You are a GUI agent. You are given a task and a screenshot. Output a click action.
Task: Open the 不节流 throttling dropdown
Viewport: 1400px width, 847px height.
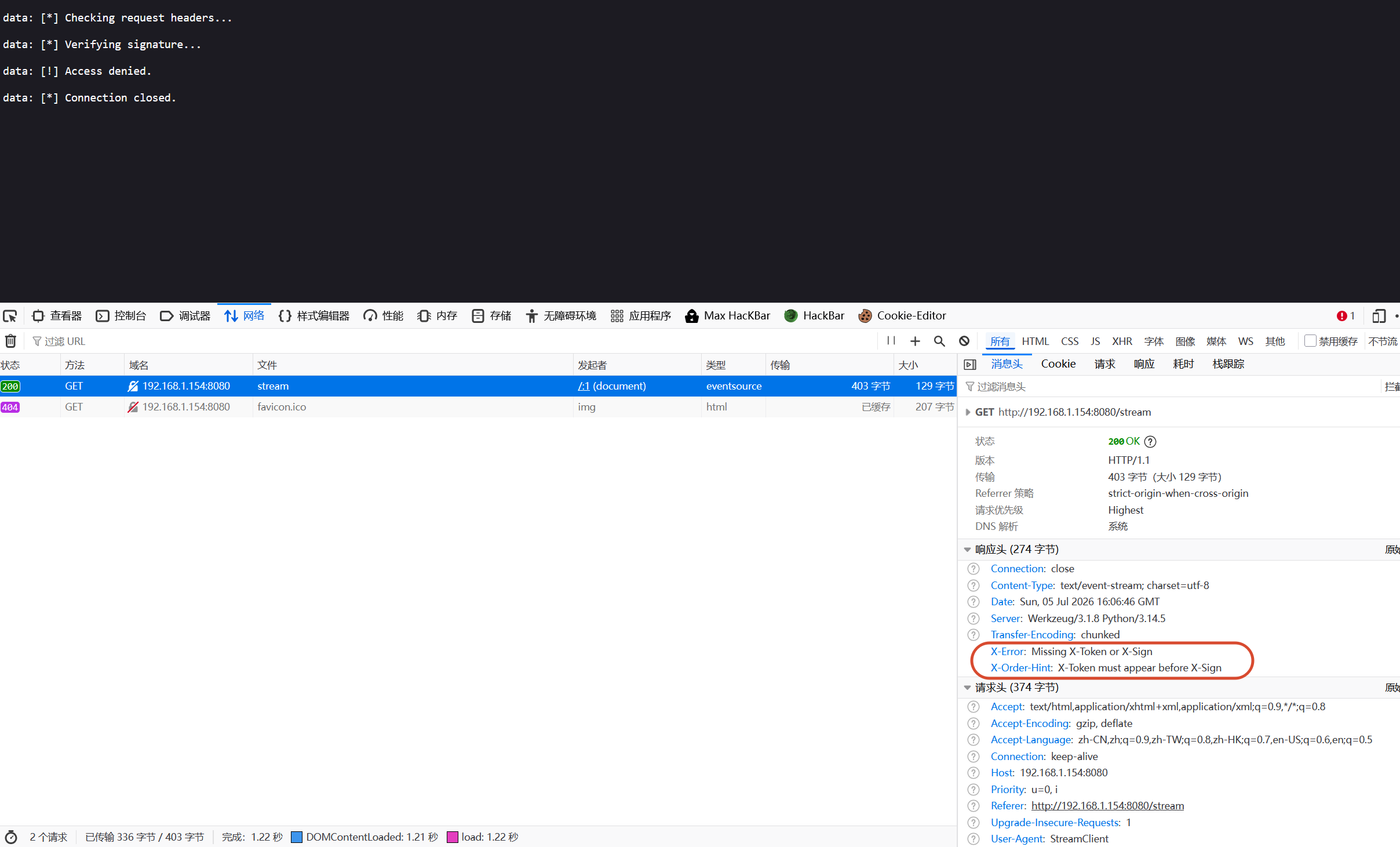tap(1383, 341)
